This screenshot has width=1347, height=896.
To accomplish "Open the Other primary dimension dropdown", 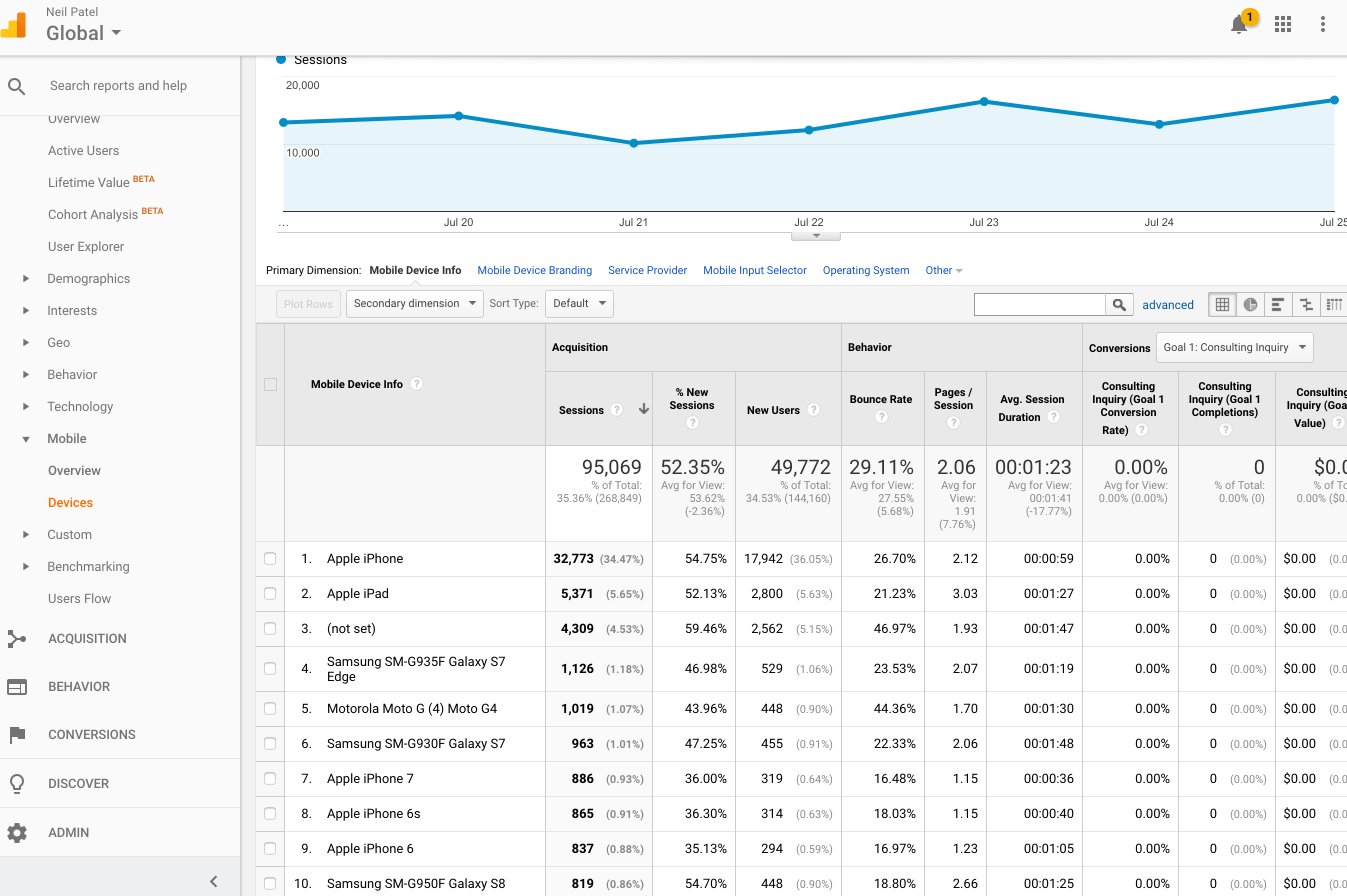I will coord(944,271).
